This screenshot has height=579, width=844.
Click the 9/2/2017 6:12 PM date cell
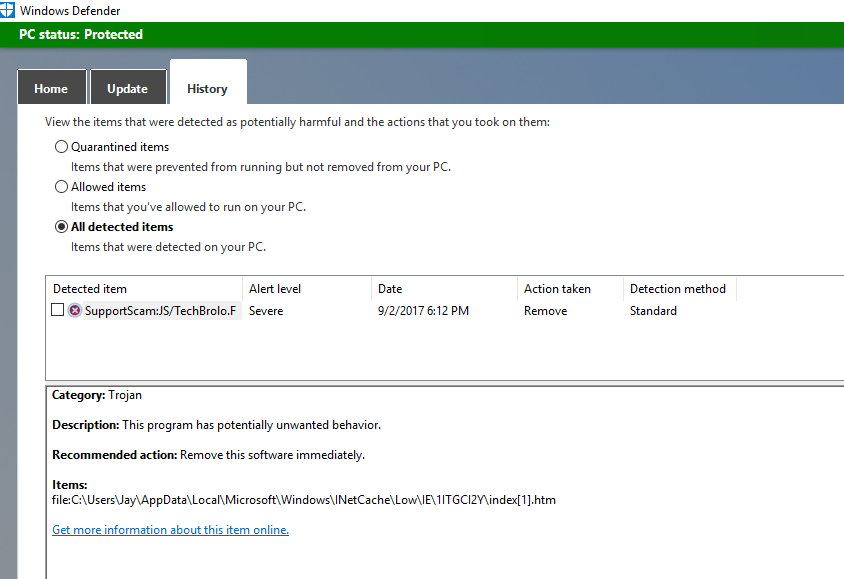coord(423,311)
